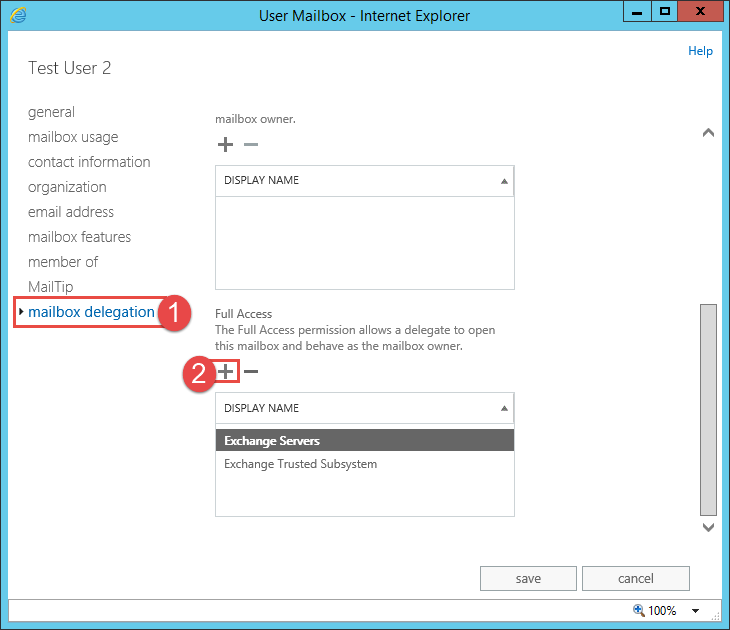Viewport: 730px width, 630px height.
Task: Click the save button
Action: coord(528,578)
